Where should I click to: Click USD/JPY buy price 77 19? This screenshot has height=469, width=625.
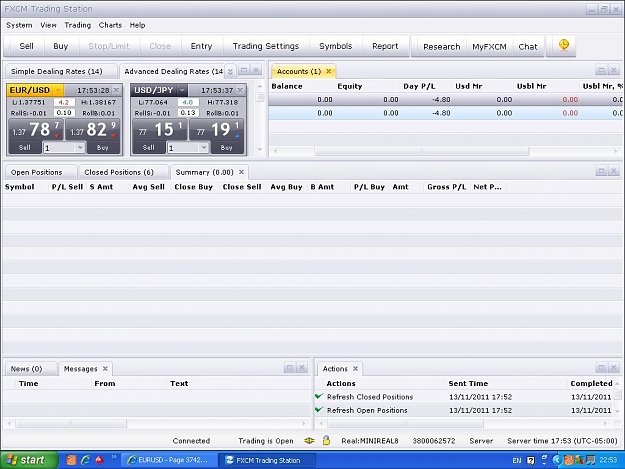[217, 130]
